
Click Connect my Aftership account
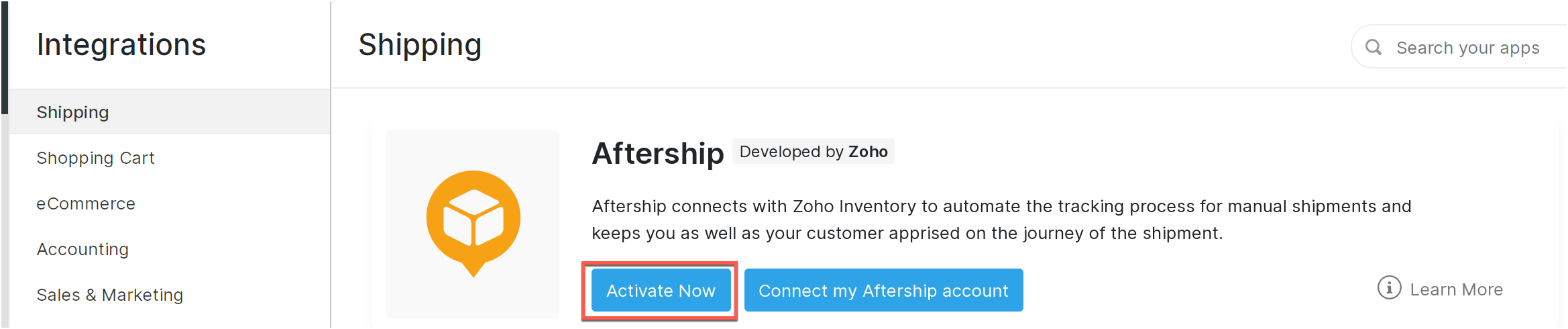883,290
